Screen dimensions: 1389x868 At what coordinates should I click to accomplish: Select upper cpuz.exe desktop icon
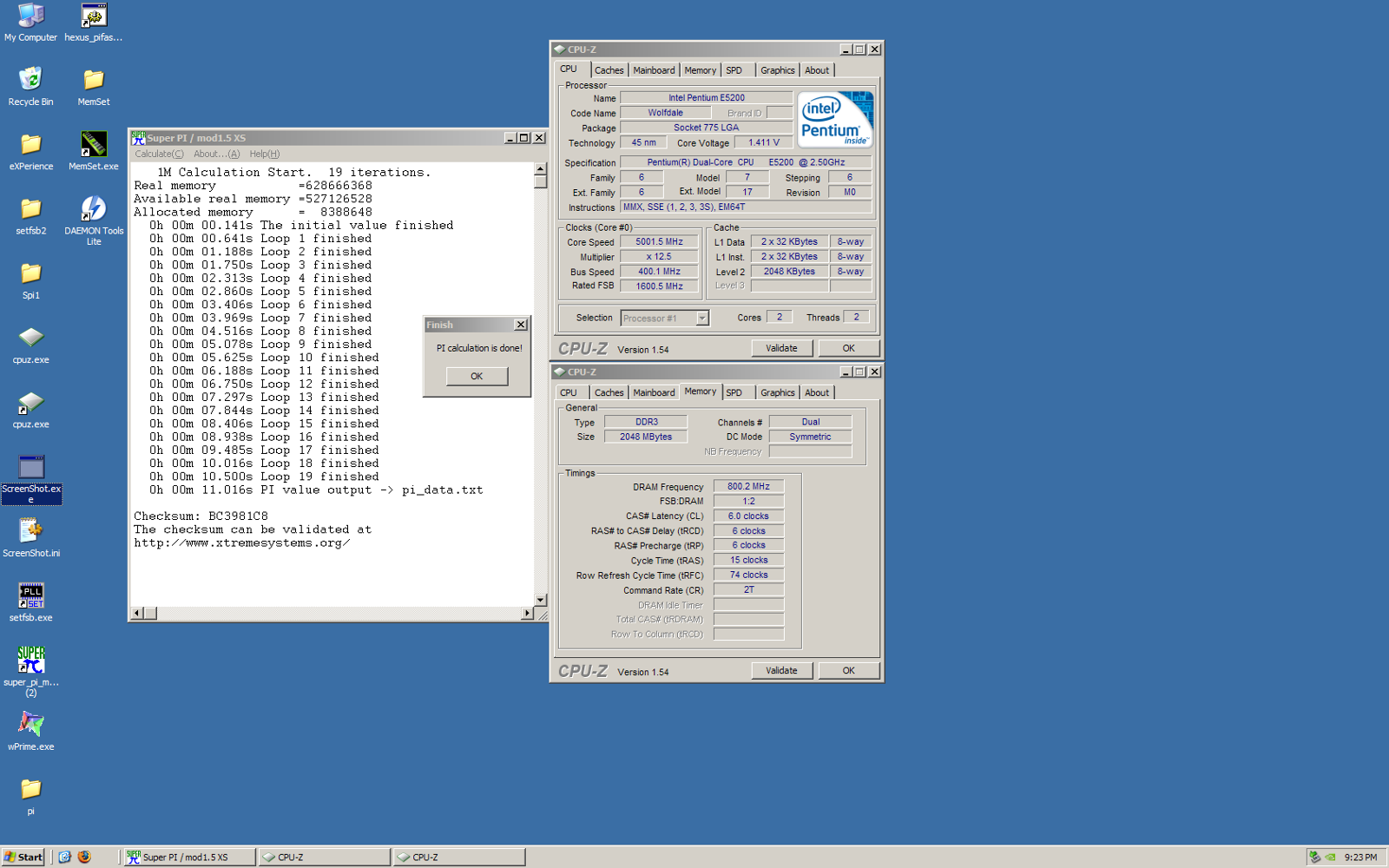pyautogui.click(x=30, y=345)
